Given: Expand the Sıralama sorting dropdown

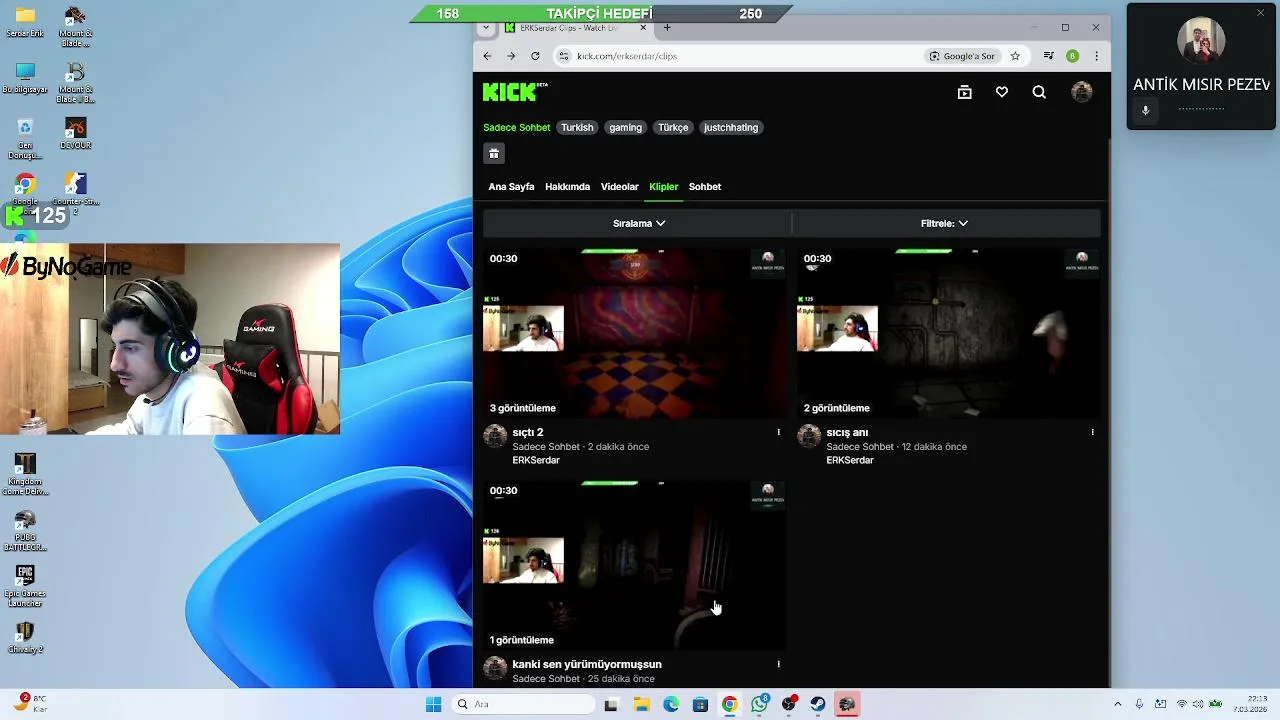Looking at the screenshot, I should (638, 223).
